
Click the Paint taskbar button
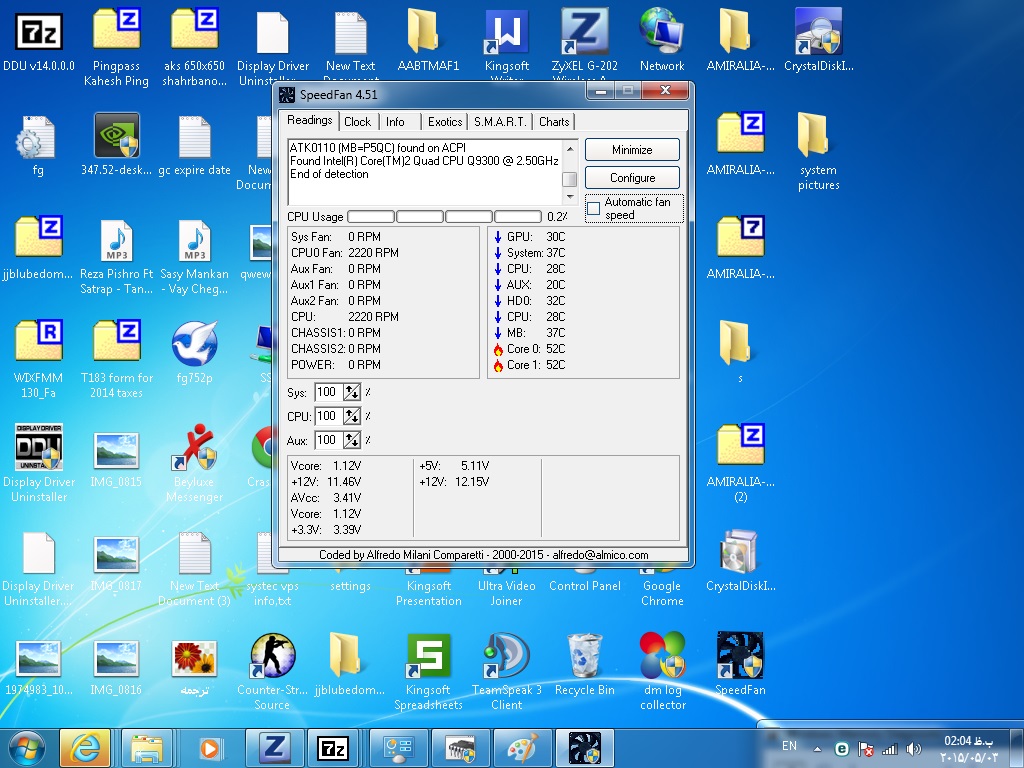(522, 748)
